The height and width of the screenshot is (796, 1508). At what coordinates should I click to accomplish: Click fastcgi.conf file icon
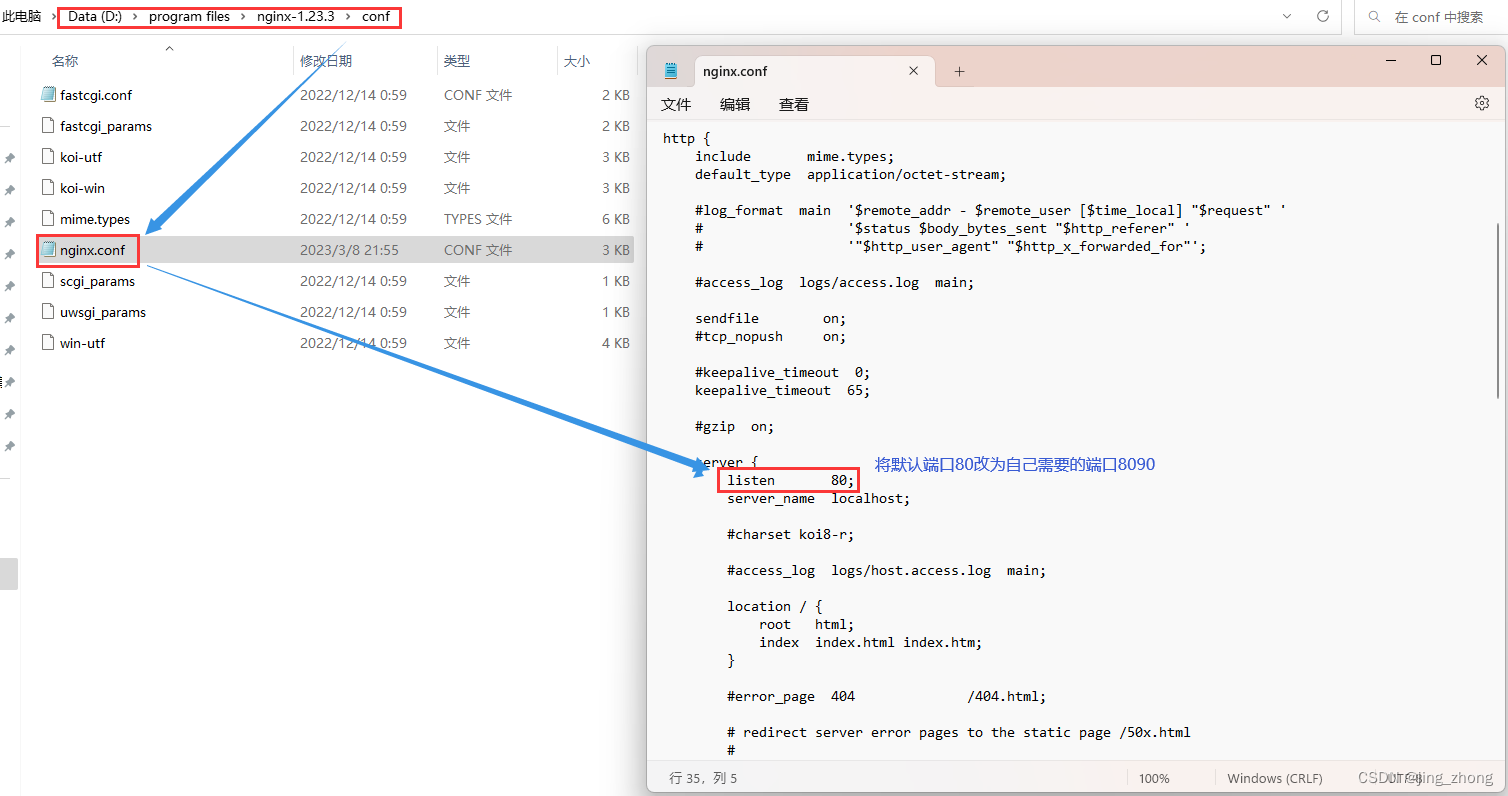tap(48, 95)
